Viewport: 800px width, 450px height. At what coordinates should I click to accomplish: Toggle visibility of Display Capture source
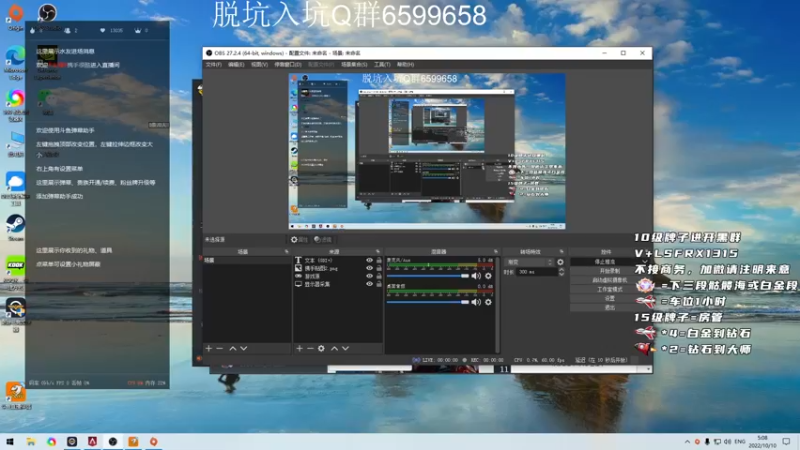(x=369, y=284)
